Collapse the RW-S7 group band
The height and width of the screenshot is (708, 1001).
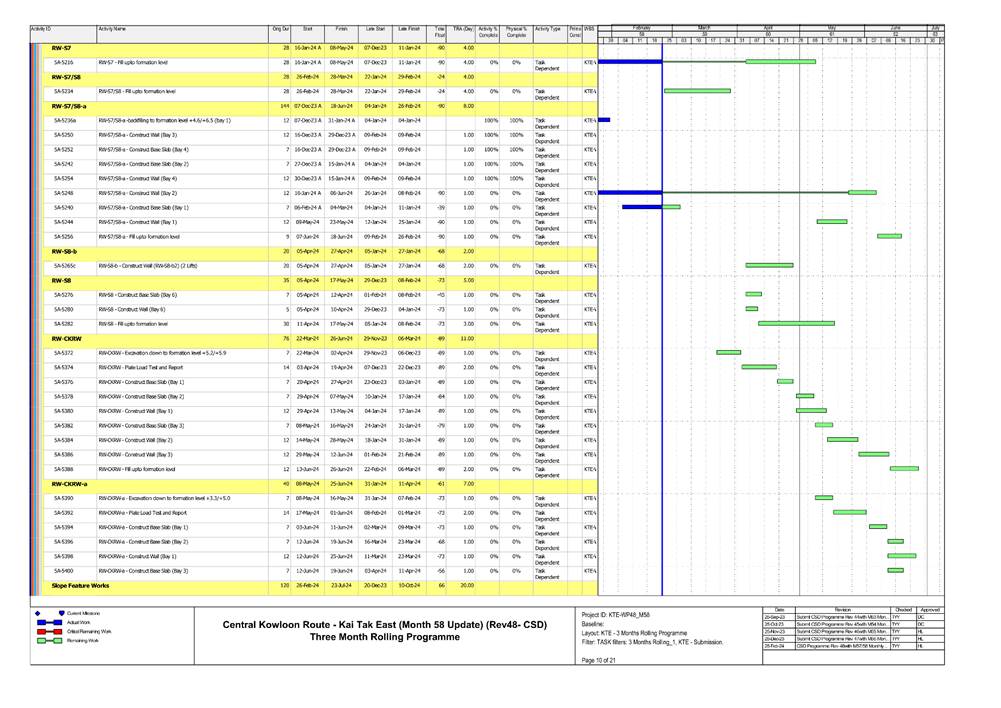click(61, 48)
